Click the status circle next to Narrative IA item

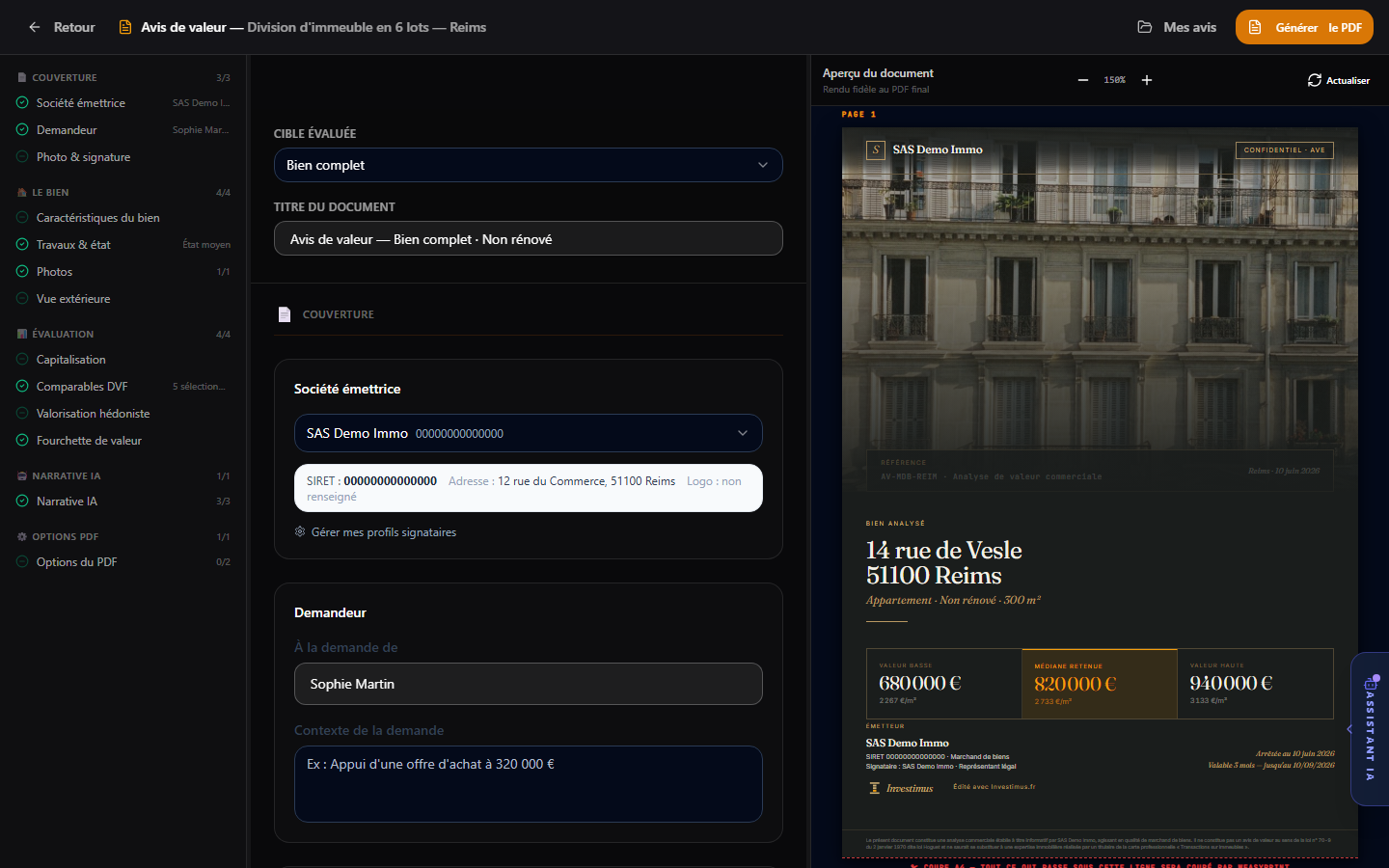point(22,502)
